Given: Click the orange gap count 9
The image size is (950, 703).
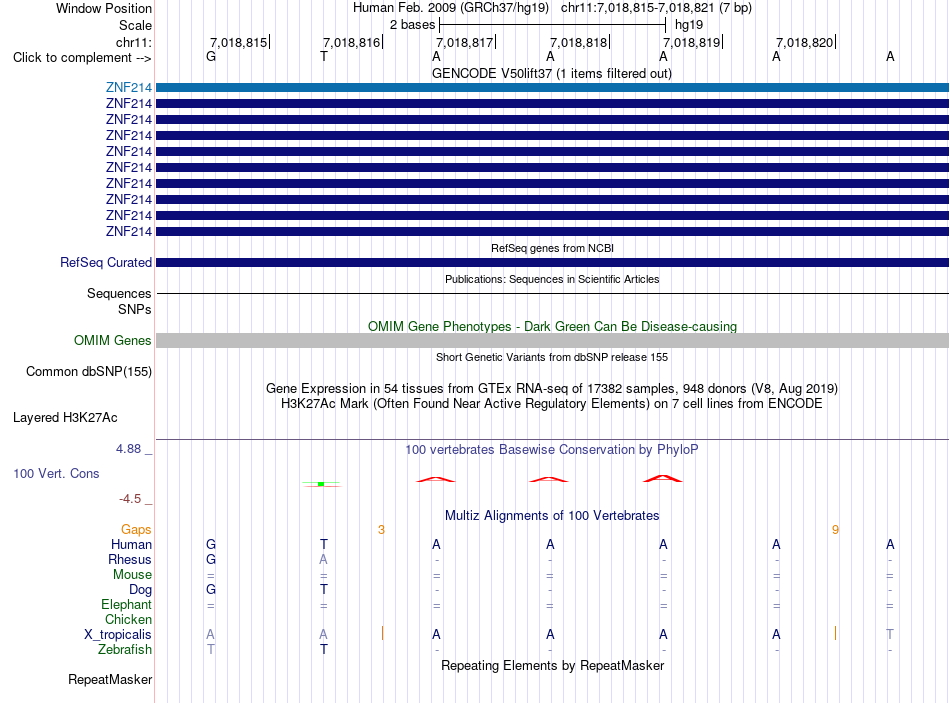Looking at the screenshot, I should point(835,530).
